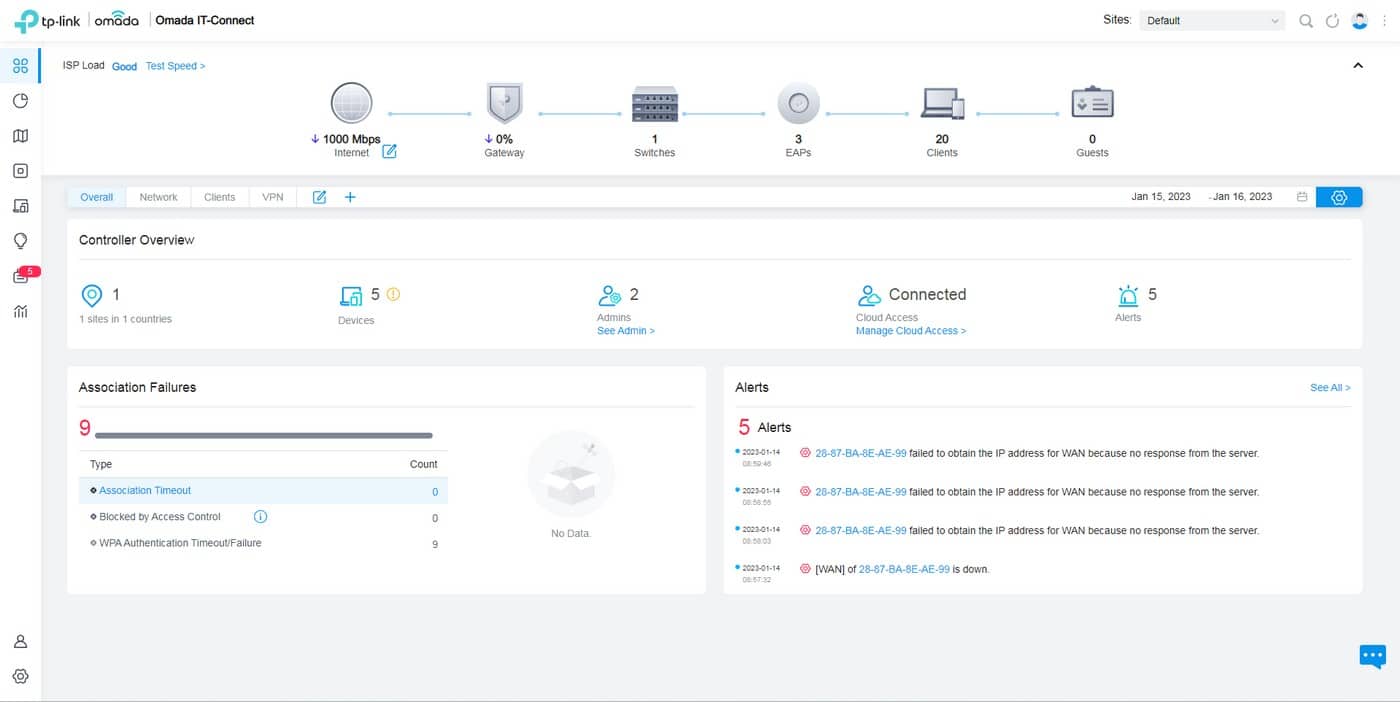Collapse the ISP Load topology panel
This screenshot has height=702, width=1400.
point(1357,66)
